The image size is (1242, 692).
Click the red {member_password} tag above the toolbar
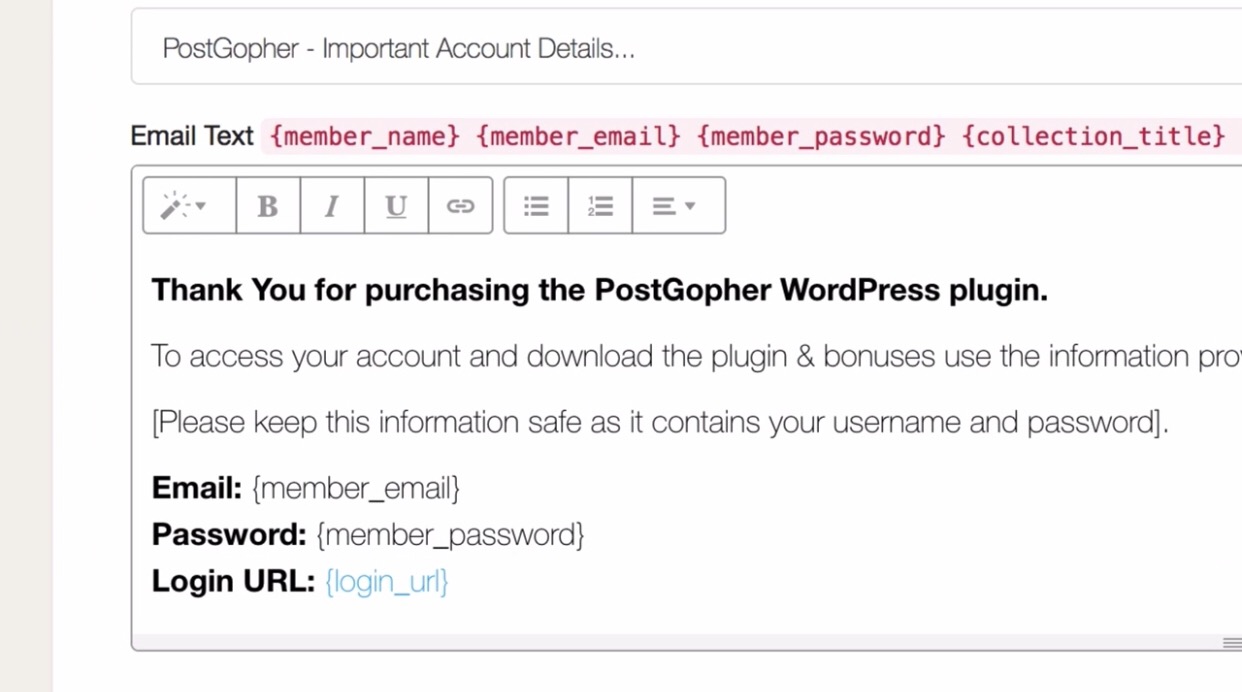820,136
